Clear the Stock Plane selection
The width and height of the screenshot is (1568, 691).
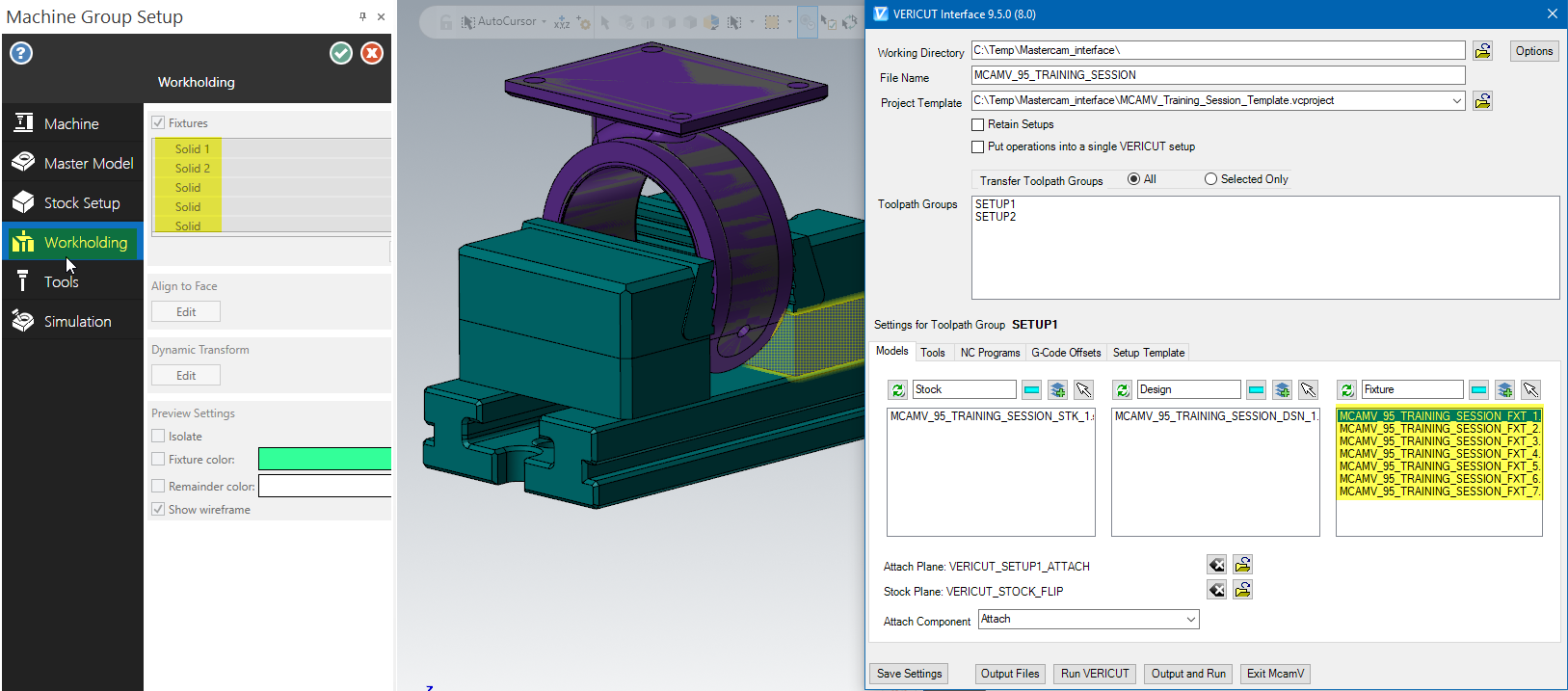tap(1217, 590)
